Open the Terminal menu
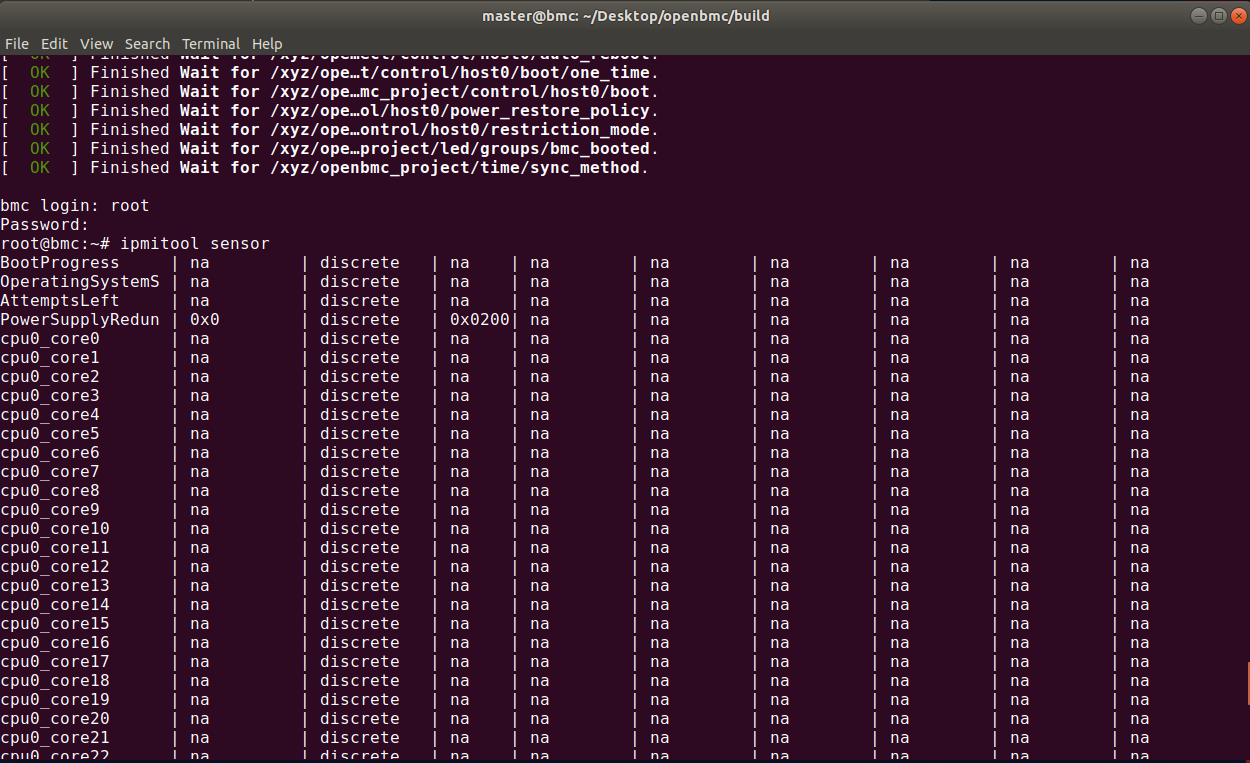The height and width of the screenshot is (763, 1250). (211, 43)
